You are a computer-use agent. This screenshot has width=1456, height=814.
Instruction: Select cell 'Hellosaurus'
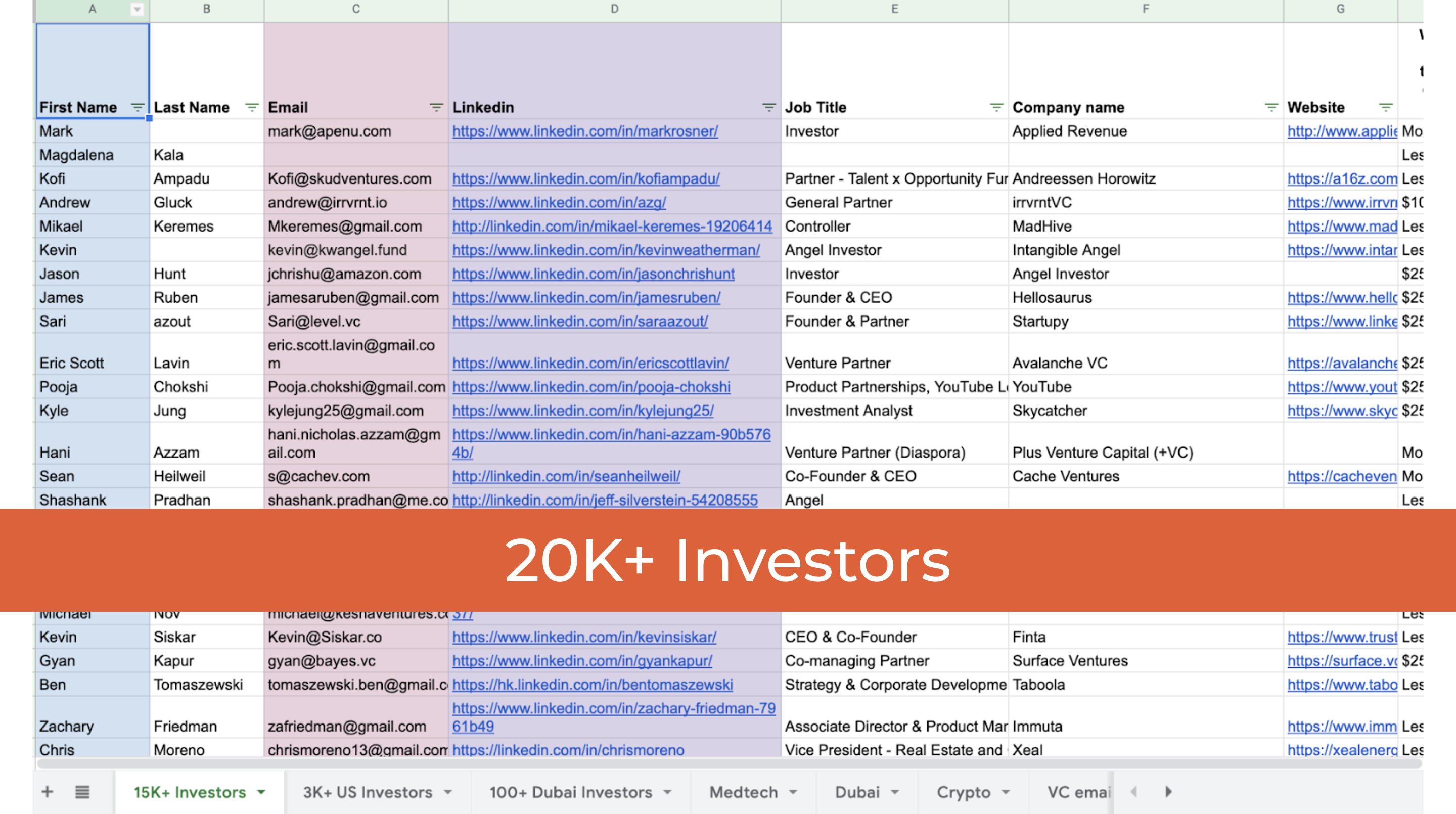click(x=1146, y=297)
